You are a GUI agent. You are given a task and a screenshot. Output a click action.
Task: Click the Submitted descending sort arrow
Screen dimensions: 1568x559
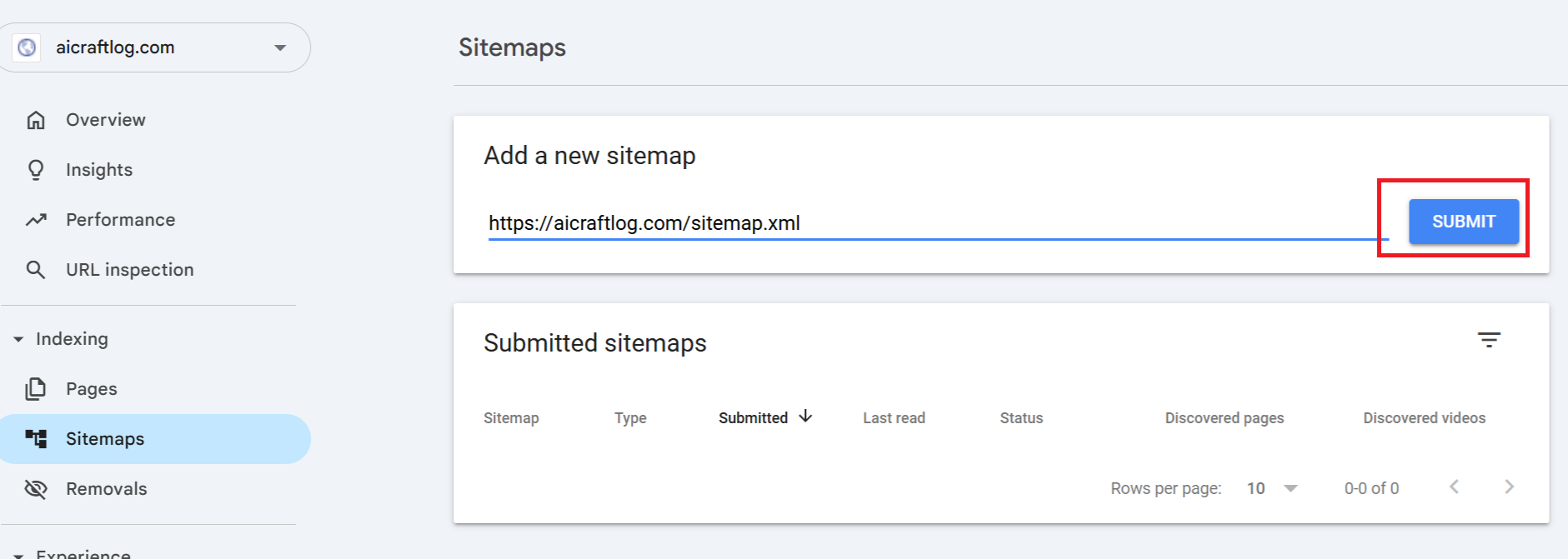pos(805,417)
